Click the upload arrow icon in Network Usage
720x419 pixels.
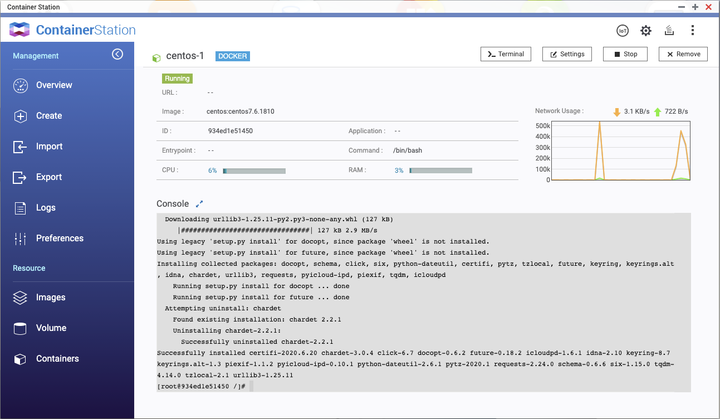click(658, 112)
